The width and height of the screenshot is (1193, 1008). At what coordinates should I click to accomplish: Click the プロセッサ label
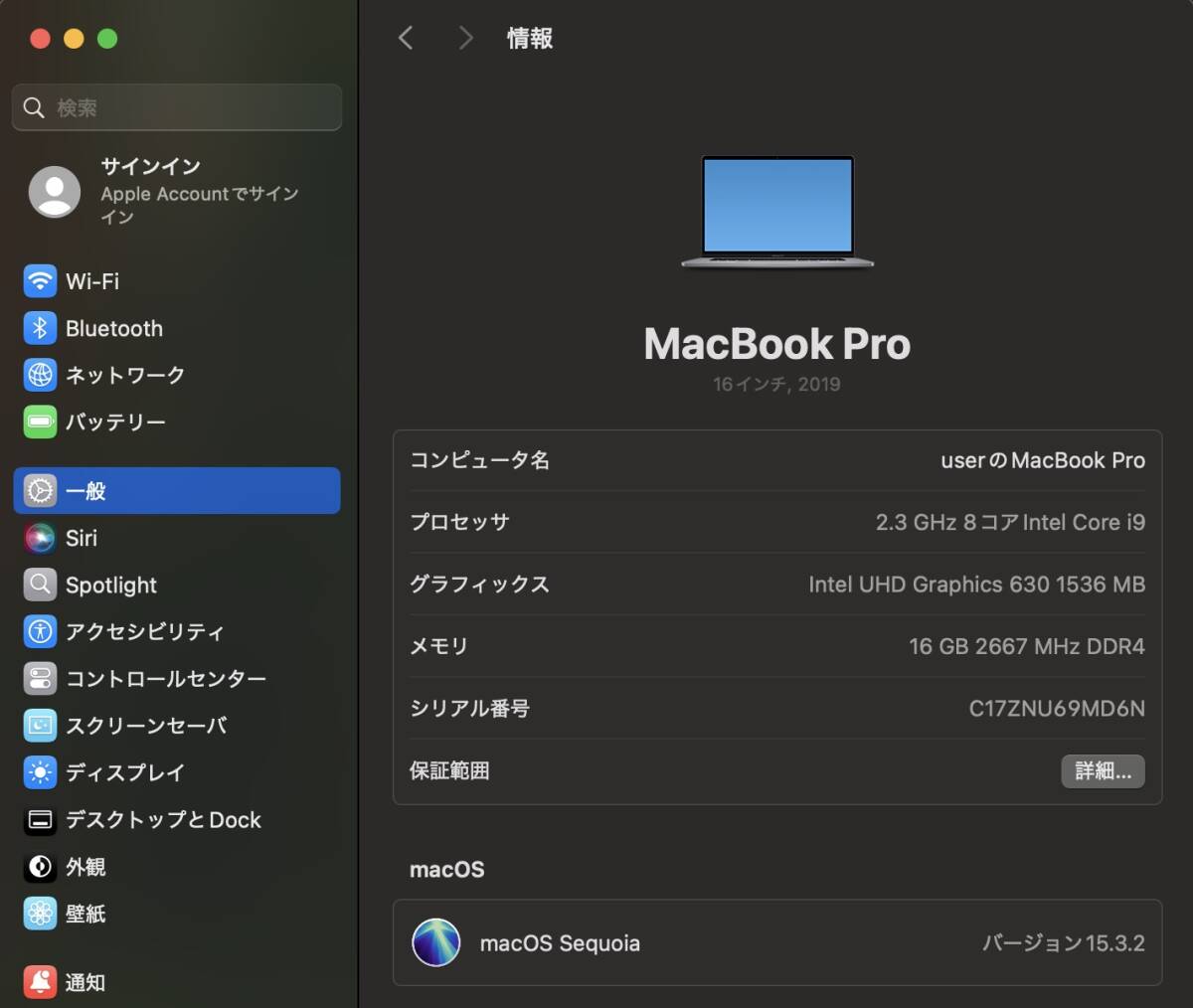pyautogui.click(x=459, y=522)
